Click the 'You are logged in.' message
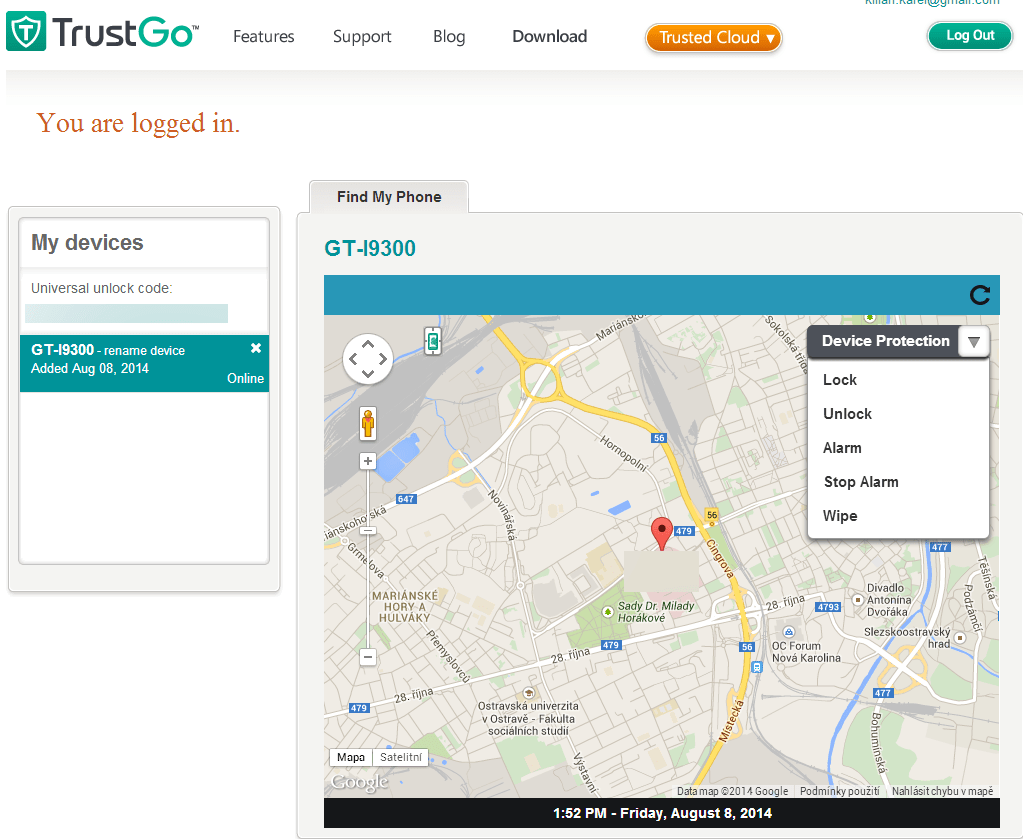This screenshot has width=1023, height=839. 138,123
